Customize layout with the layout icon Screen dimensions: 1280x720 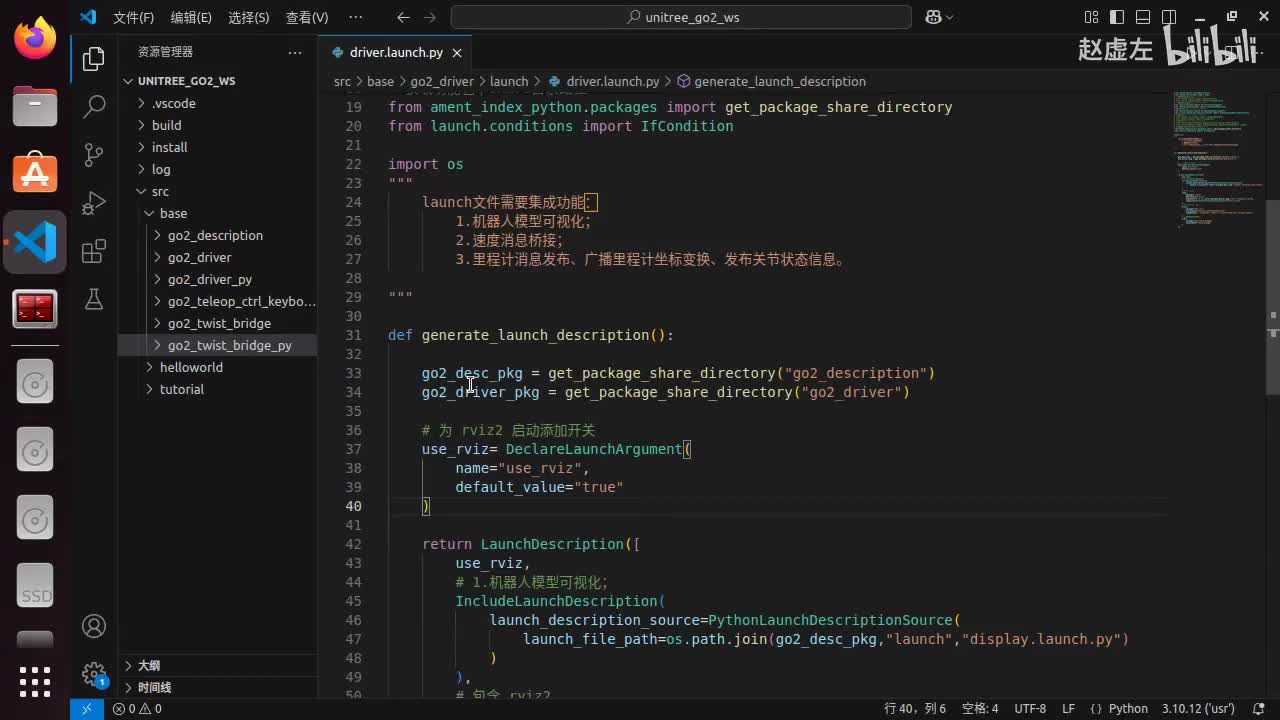click(x=1091, y=17)
